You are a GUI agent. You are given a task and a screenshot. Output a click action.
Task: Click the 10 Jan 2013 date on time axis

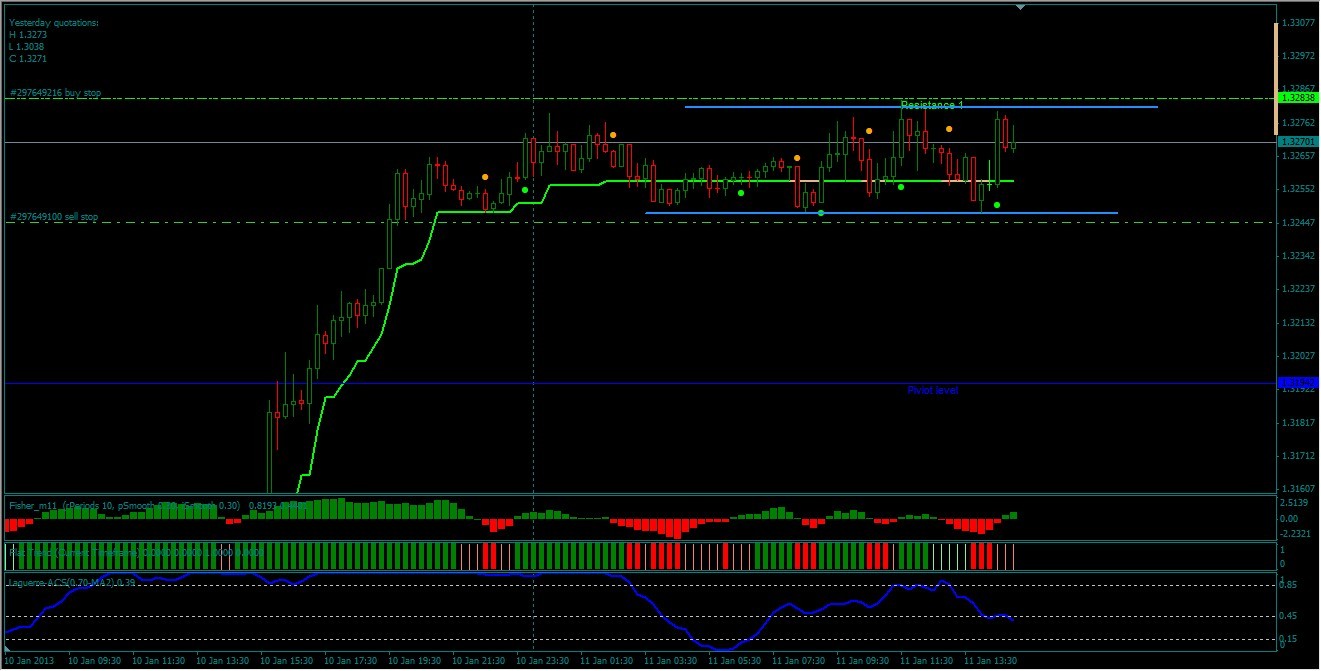(31, 661)
